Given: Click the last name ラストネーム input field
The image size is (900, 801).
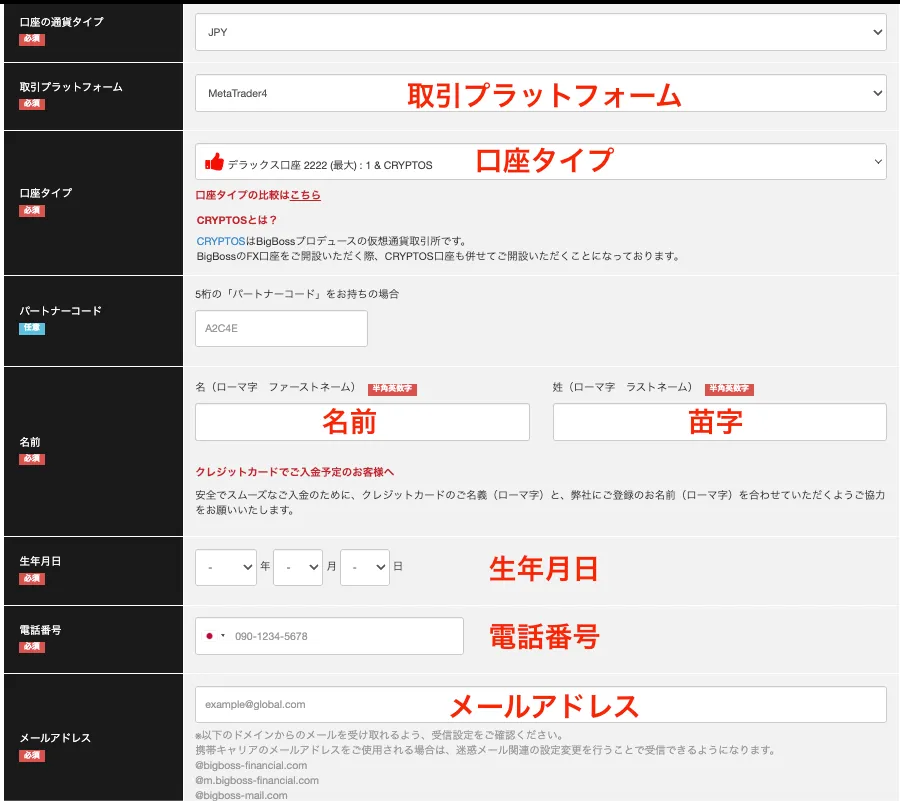Looking at the screenshot, I should click(718, 421).
